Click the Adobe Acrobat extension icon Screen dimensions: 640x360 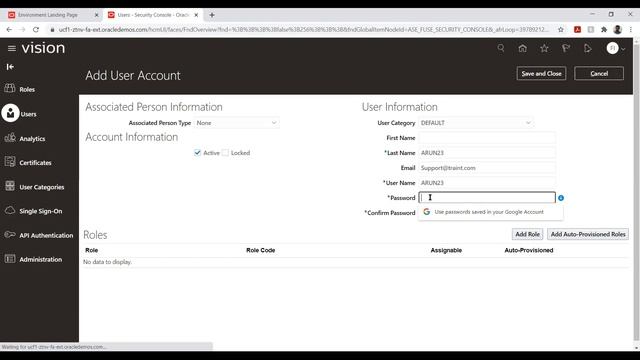pos(577,29)
